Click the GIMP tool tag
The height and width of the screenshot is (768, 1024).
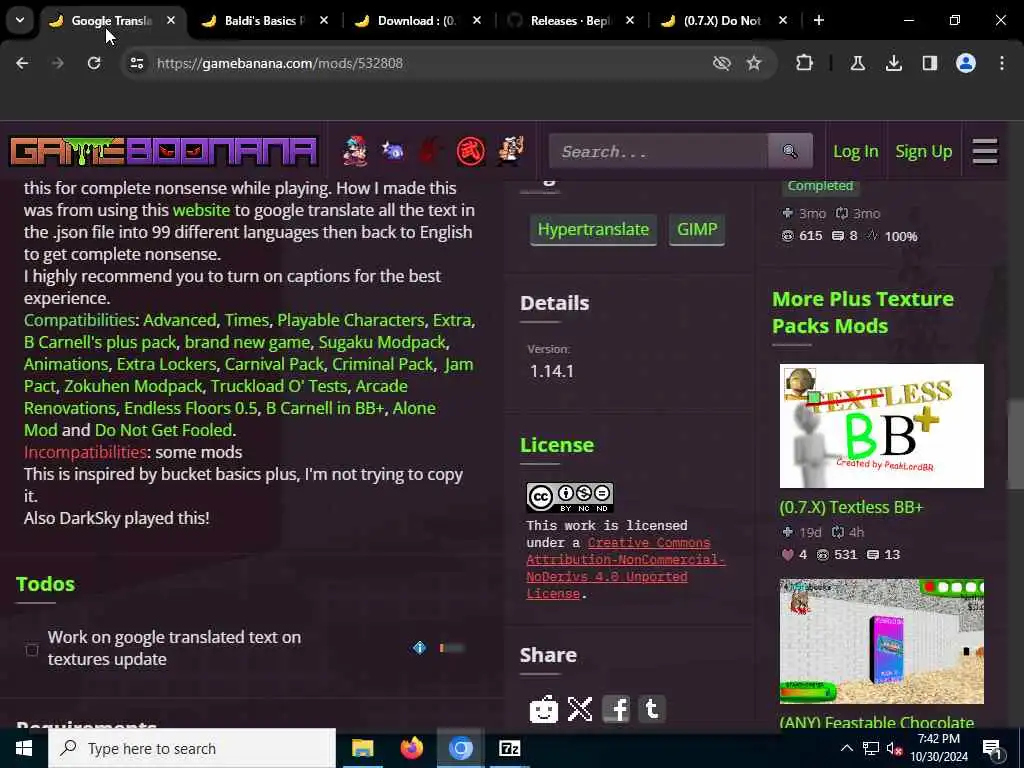[x=697, y=230]
